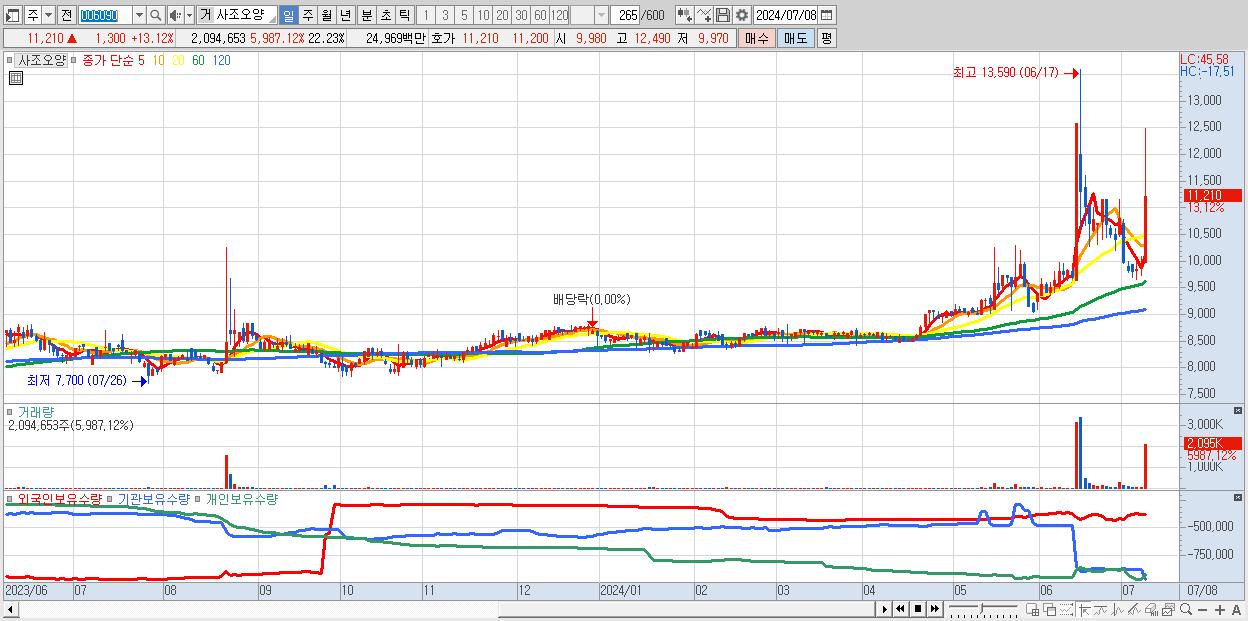This screenshot has height=621, width=1248.
Task: Toggle the small square marker next to 종가 단순
Action: (75, 60)
